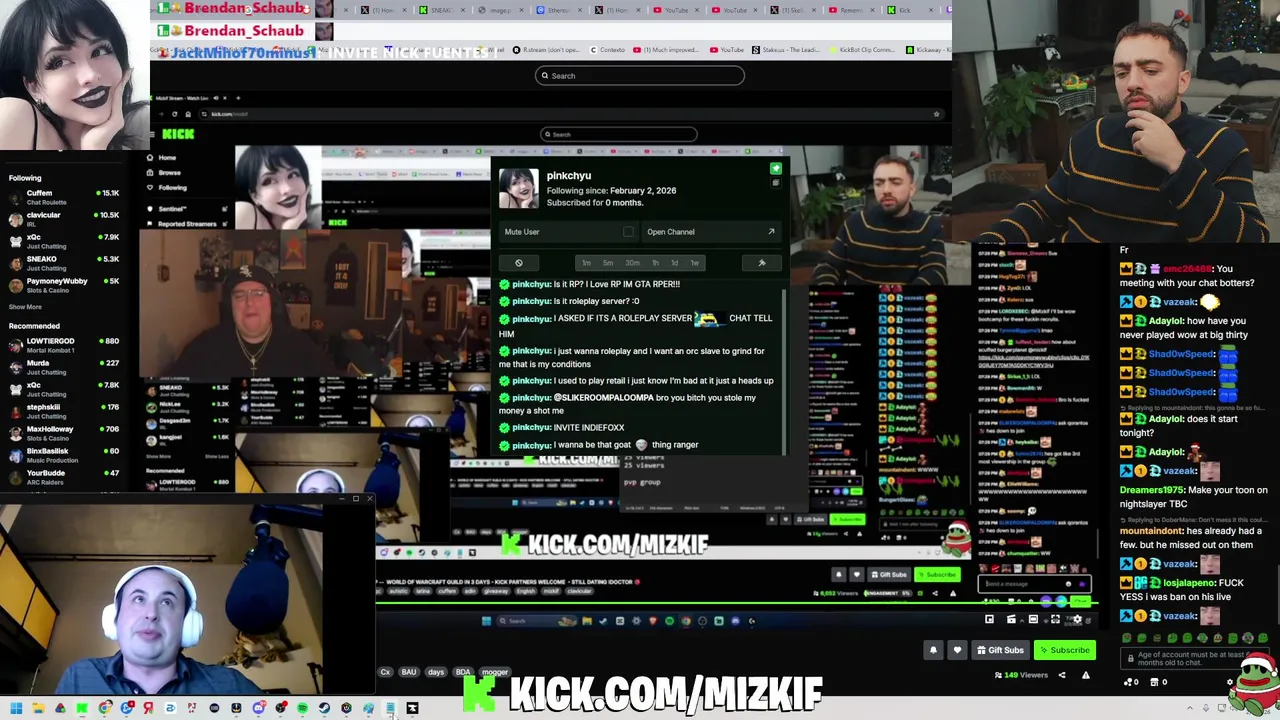Click the 149 Viewers count
The width and height of the screenshot is (1280, 720).
click(1022, 675)
